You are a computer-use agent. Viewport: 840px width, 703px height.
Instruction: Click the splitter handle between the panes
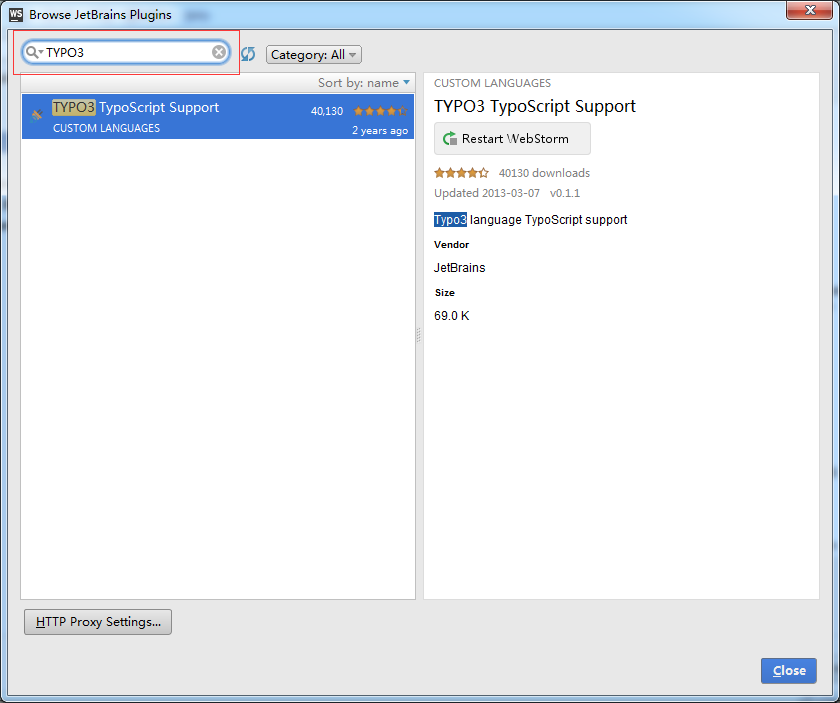(x=419, y=335)
